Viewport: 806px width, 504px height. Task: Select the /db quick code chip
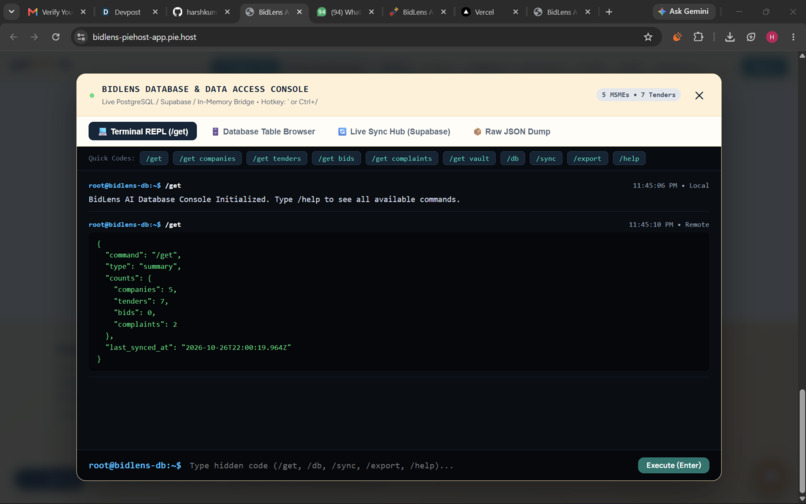pyautogui.click(x=512, y=158)
